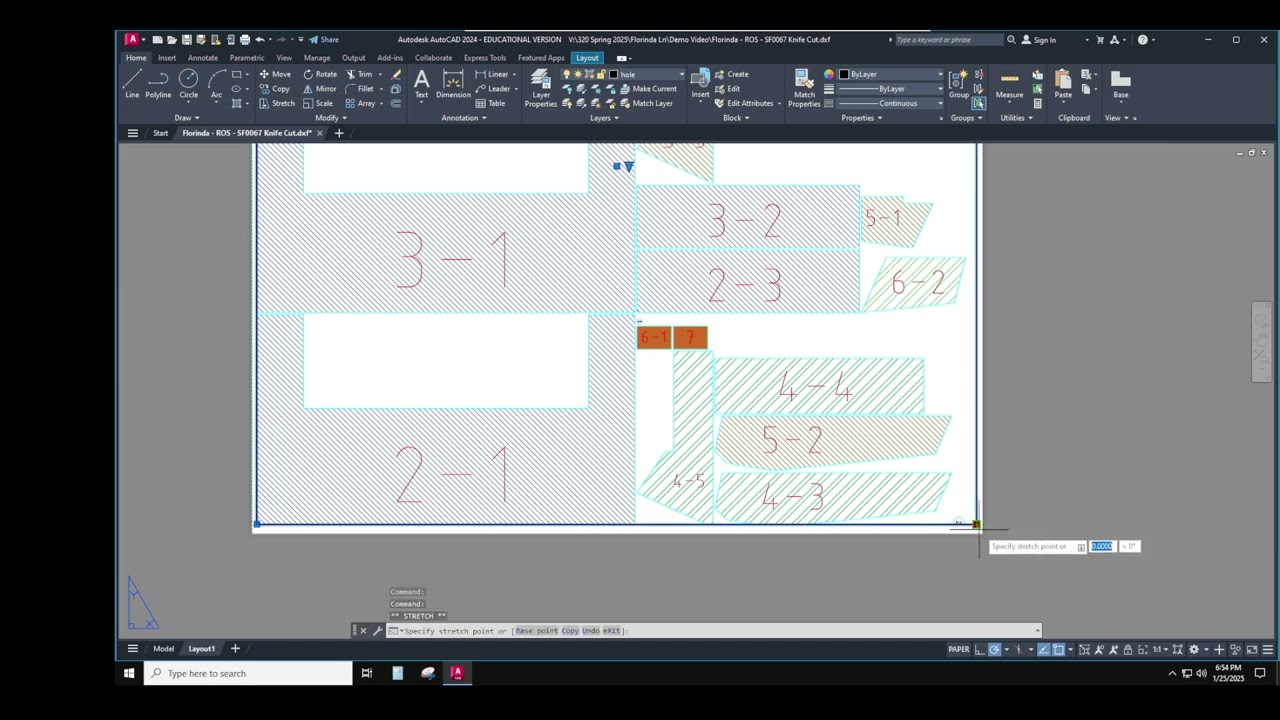Activate the Fillet command
The image size is (1280, 720).
point(360,89)
